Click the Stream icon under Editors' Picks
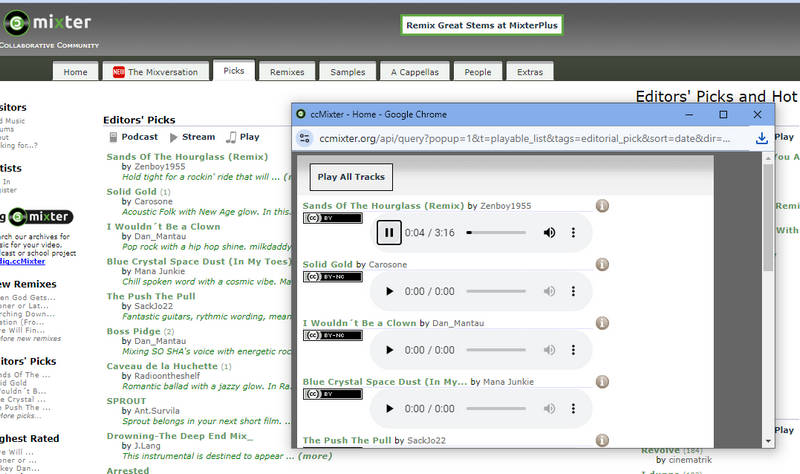The height and width of the screenshot is (474, 800). click(x=174, y=137)
